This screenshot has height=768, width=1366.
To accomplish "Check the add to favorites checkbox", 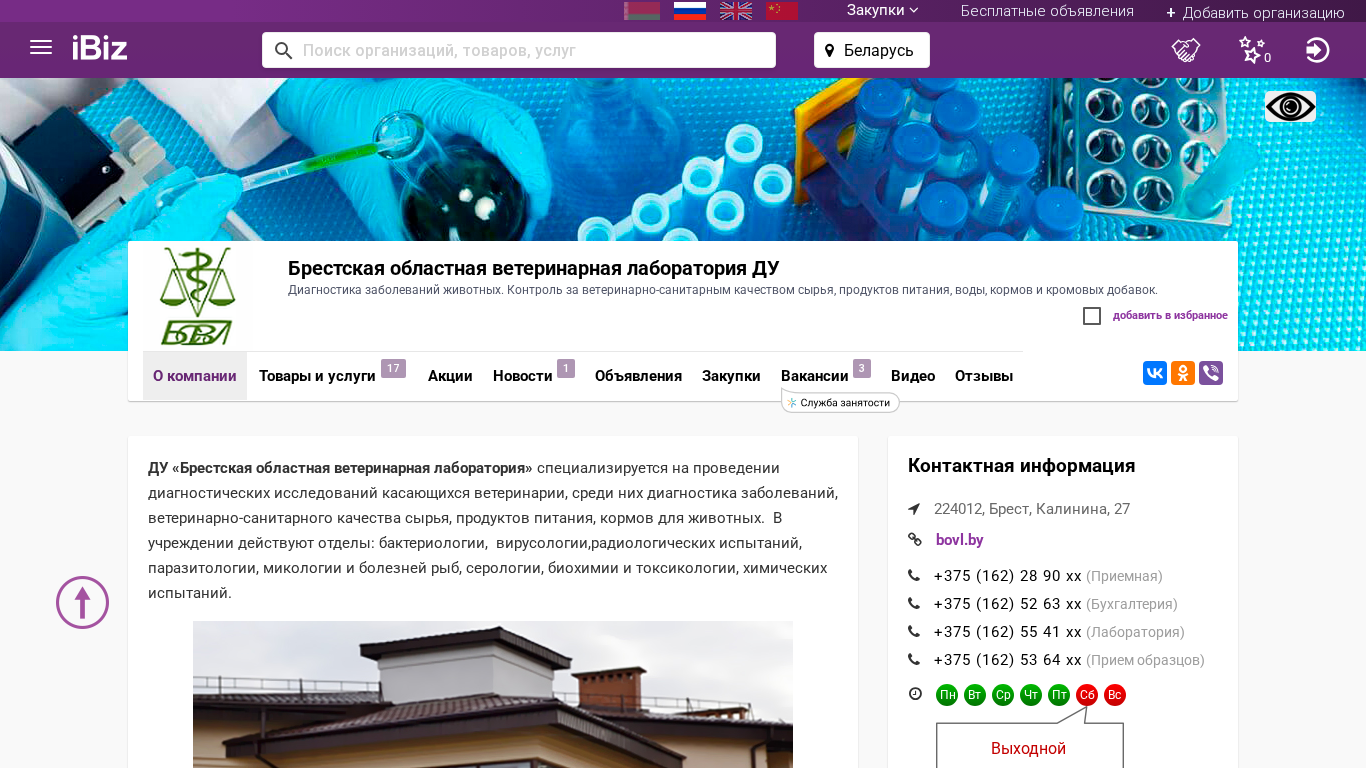I will point(1092,316).
